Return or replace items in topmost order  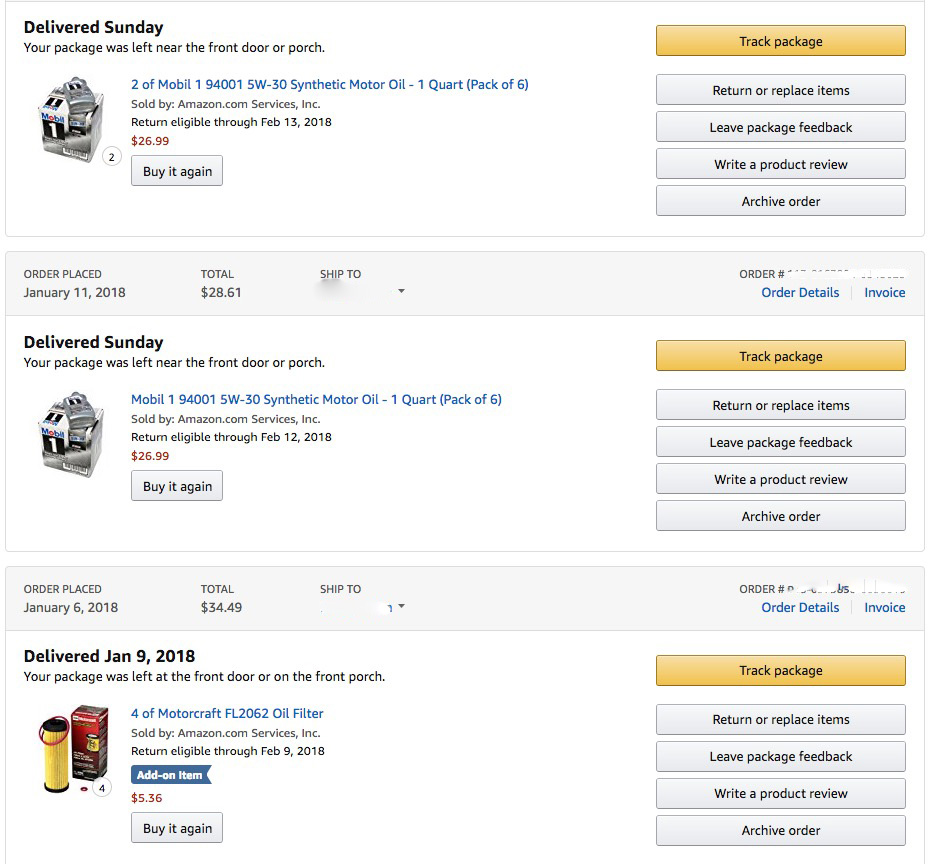780,90
